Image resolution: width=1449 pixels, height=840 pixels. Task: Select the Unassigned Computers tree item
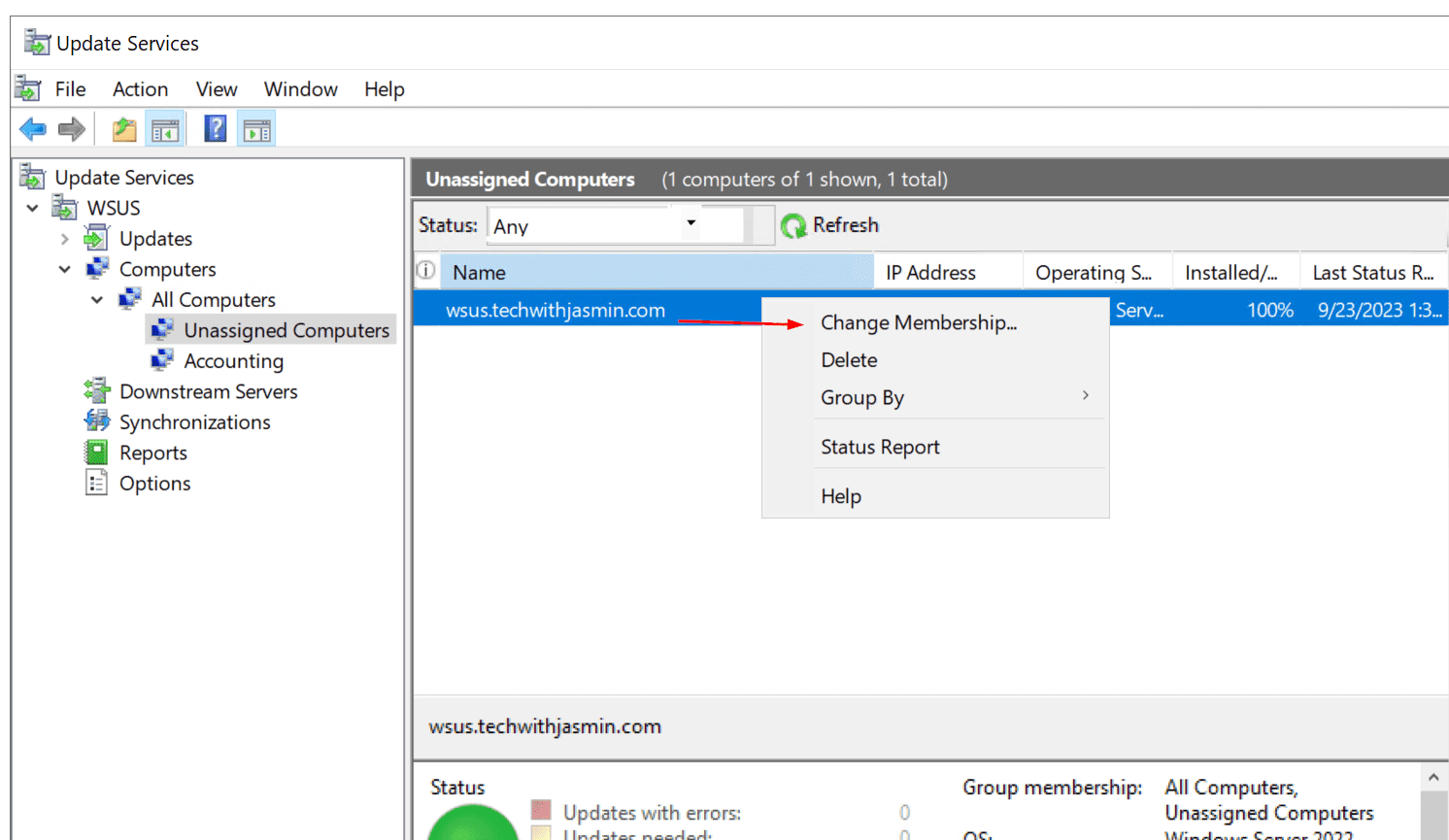tap(286, 330)
